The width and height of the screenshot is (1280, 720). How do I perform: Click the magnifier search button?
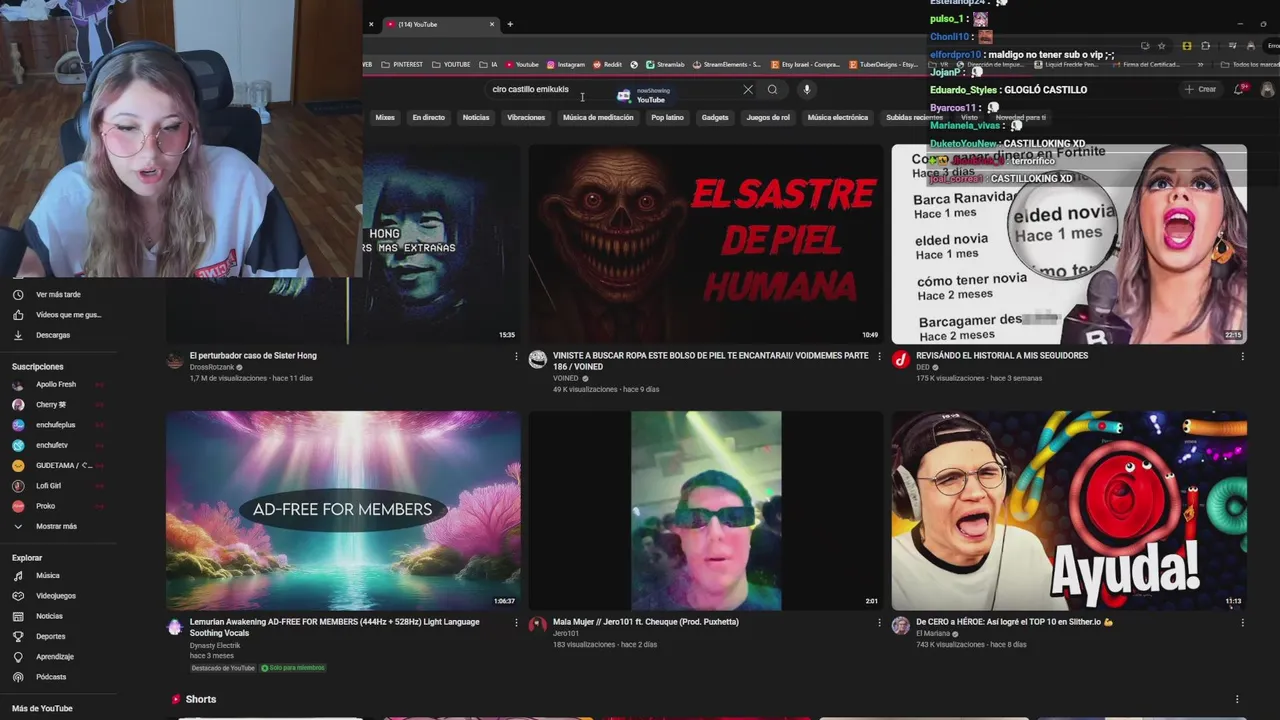coord(772,90)
